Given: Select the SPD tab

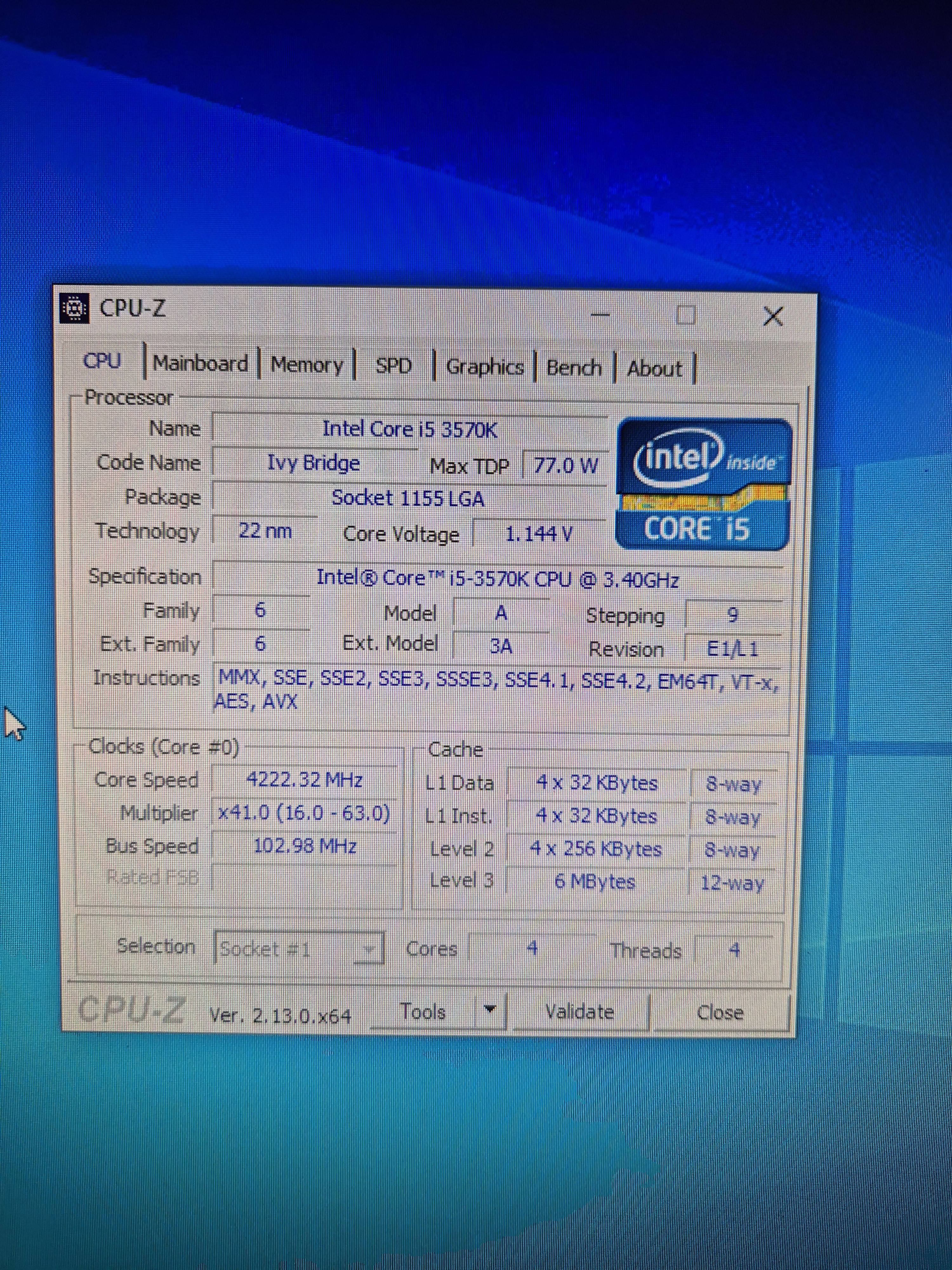Looking at the screenshot, I should pyautogui.click(x=394, y=366).
